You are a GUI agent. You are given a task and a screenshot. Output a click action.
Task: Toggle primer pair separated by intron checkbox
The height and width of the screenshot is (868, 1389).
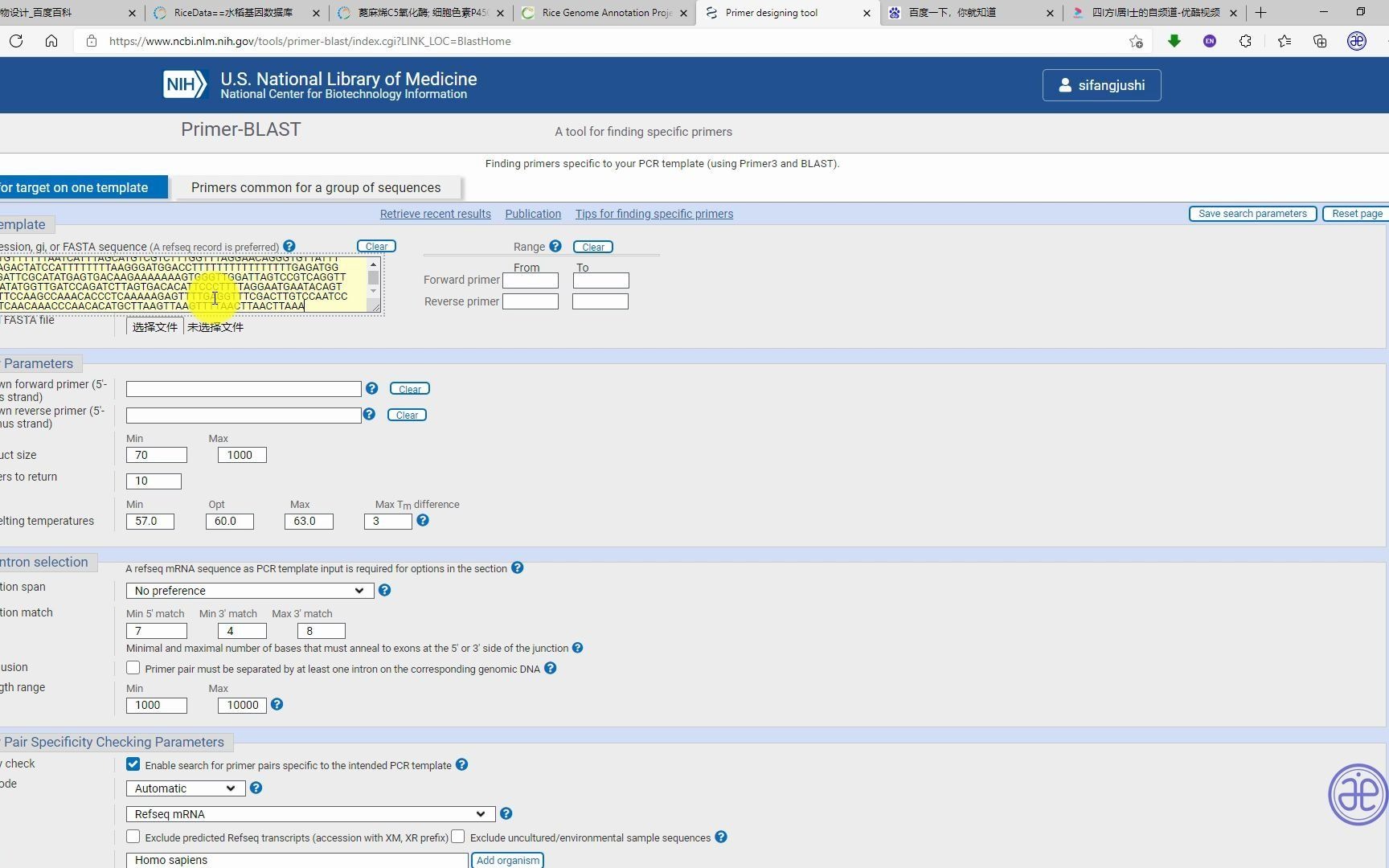[x=133, y=668]
